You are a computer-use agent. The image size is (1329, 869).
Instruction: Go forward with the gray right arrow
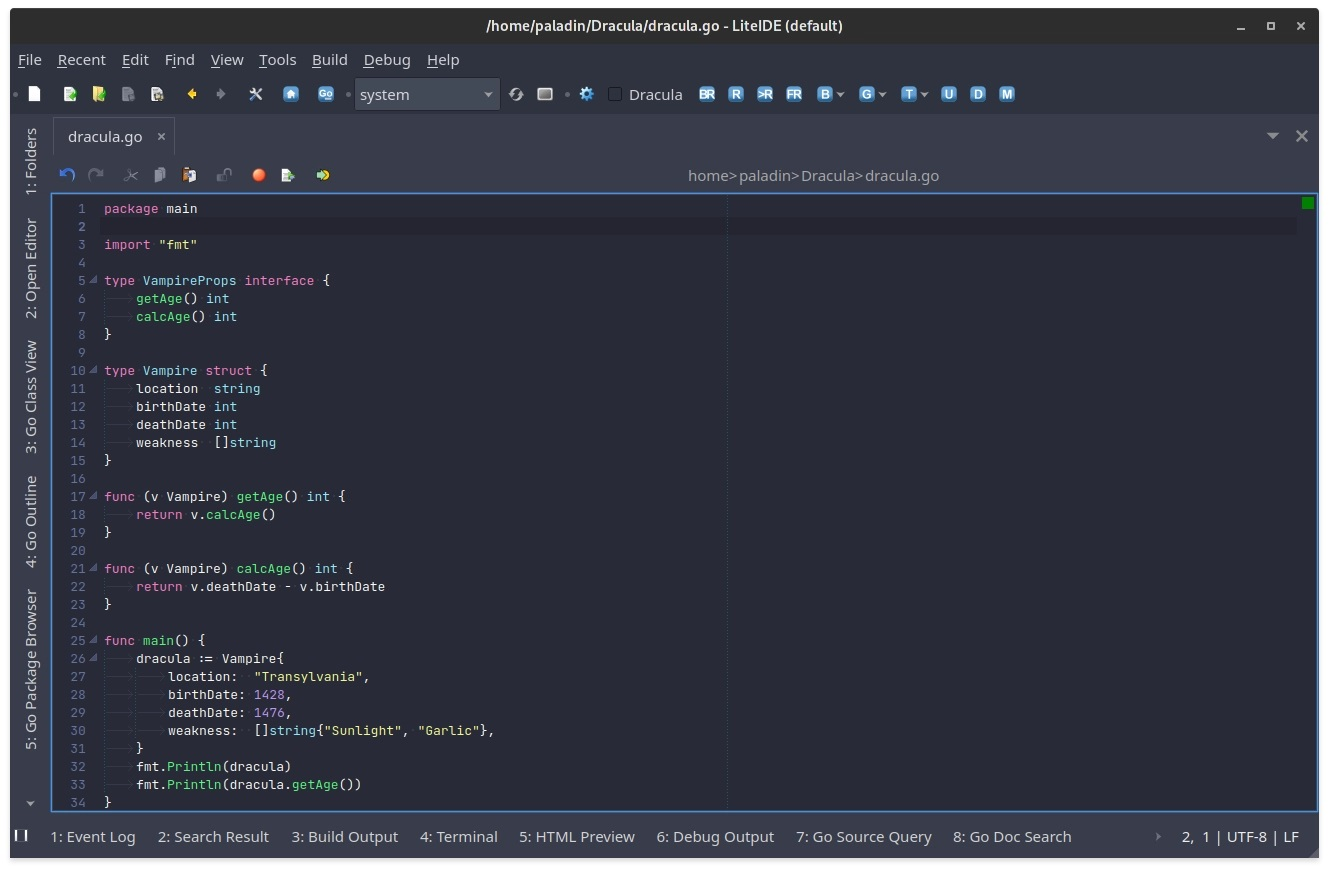221,94
